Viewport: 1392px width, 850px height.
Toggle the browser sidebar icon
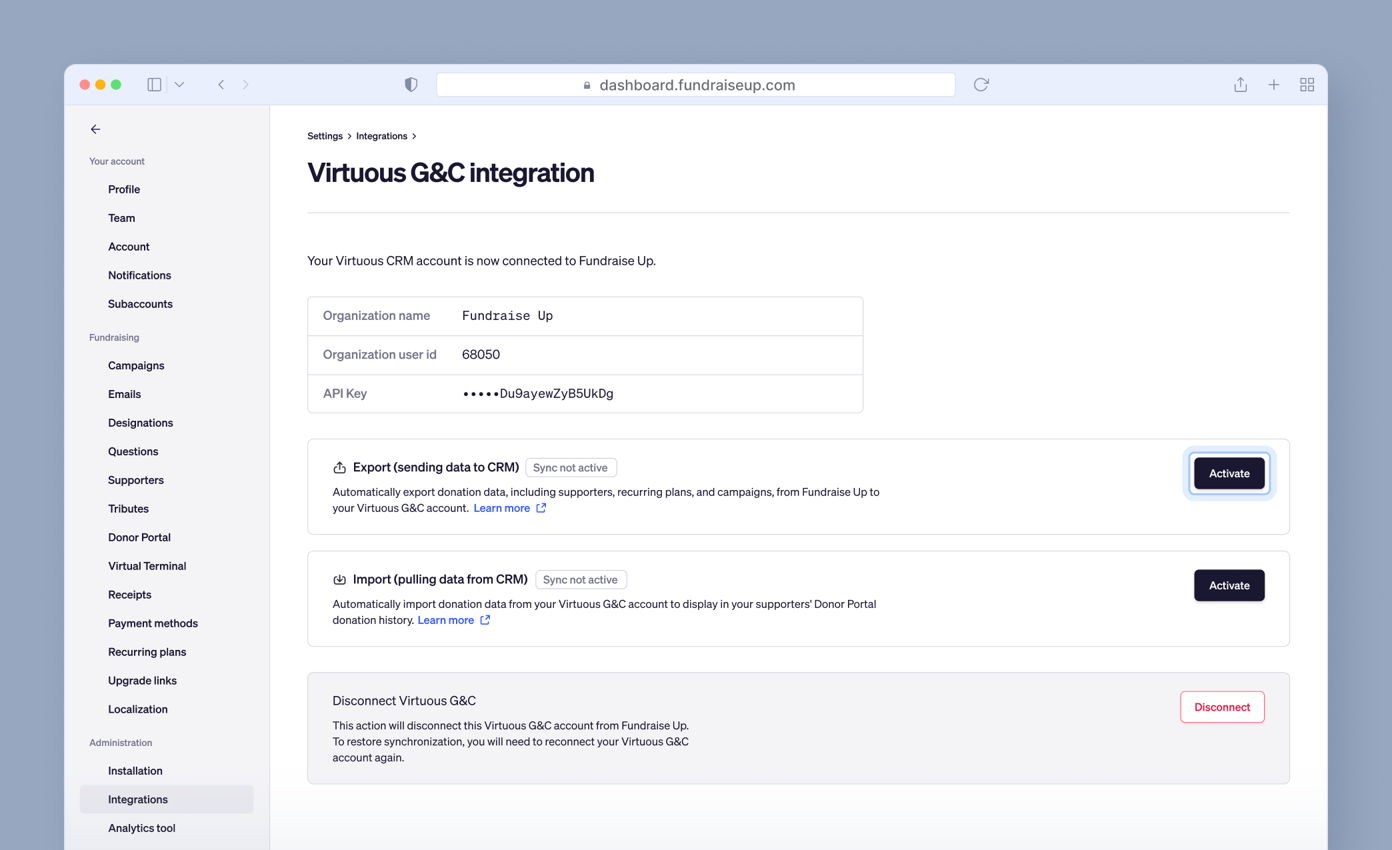click(154, 84)
